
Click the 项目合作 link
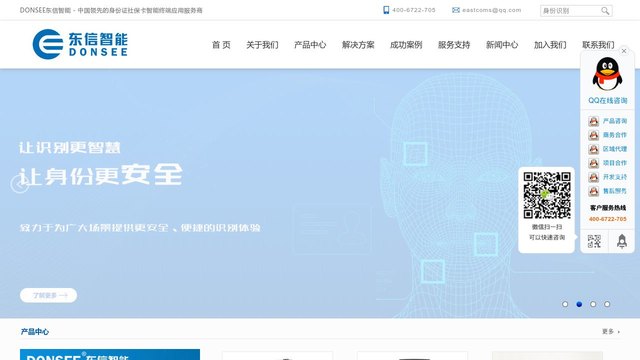[x=615, y=163]
